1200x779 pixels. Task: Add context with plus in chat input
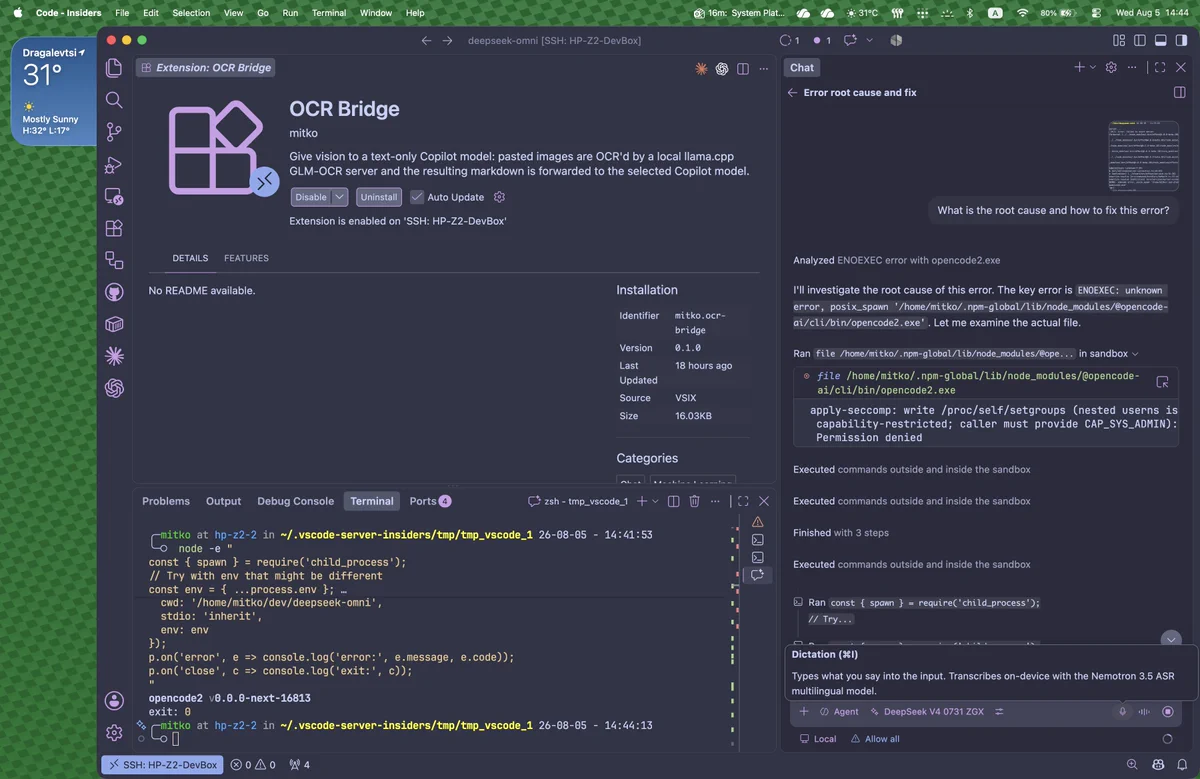point(804,712)
